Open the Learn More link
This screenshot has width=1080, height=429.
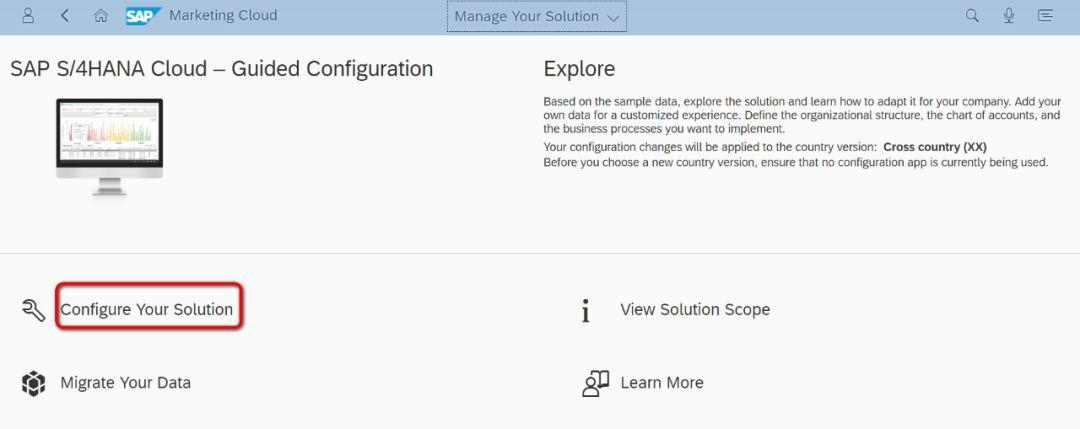click(x=662, y=383)
